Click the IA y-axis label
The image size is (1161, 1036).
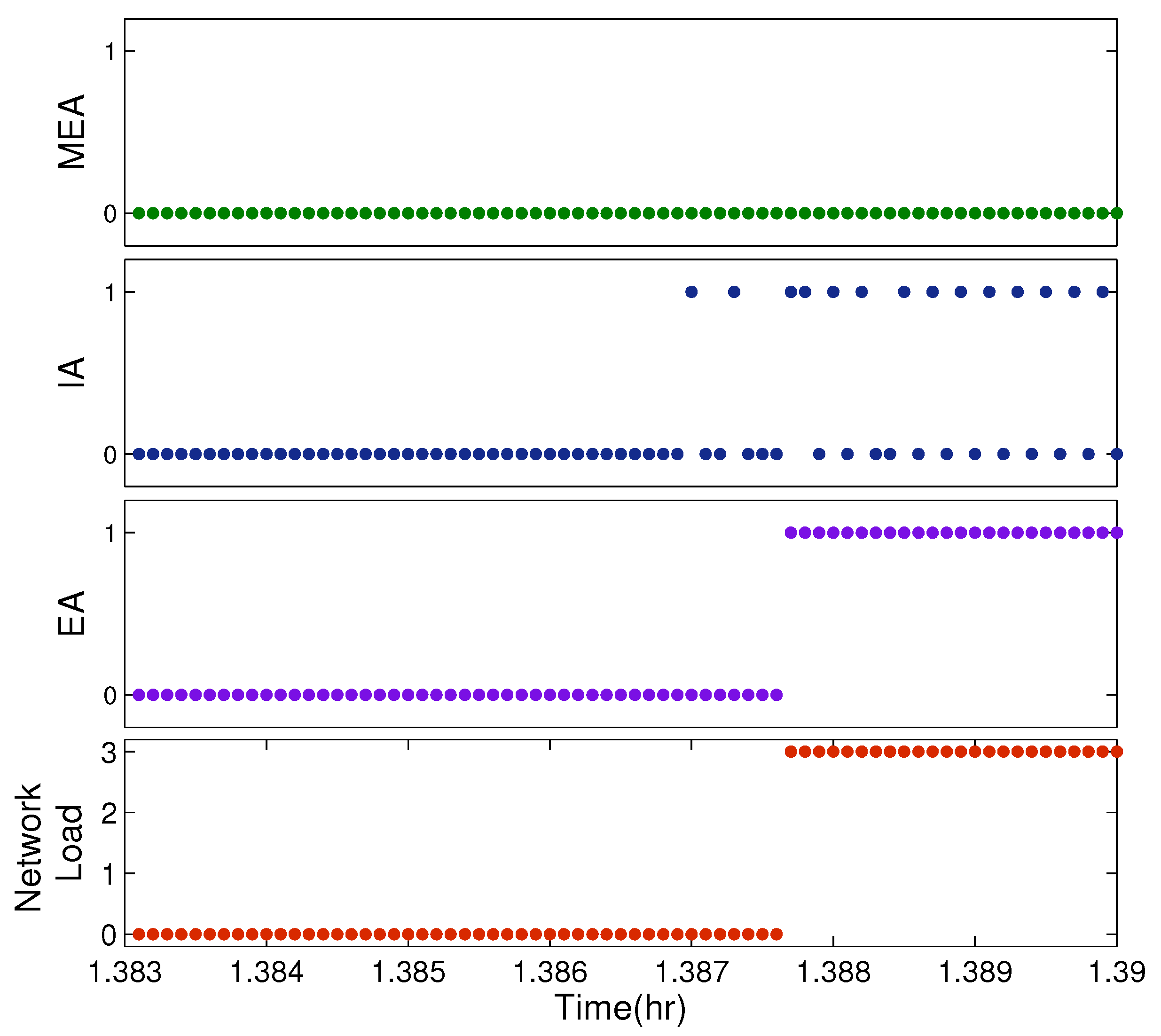click(72, 373)
